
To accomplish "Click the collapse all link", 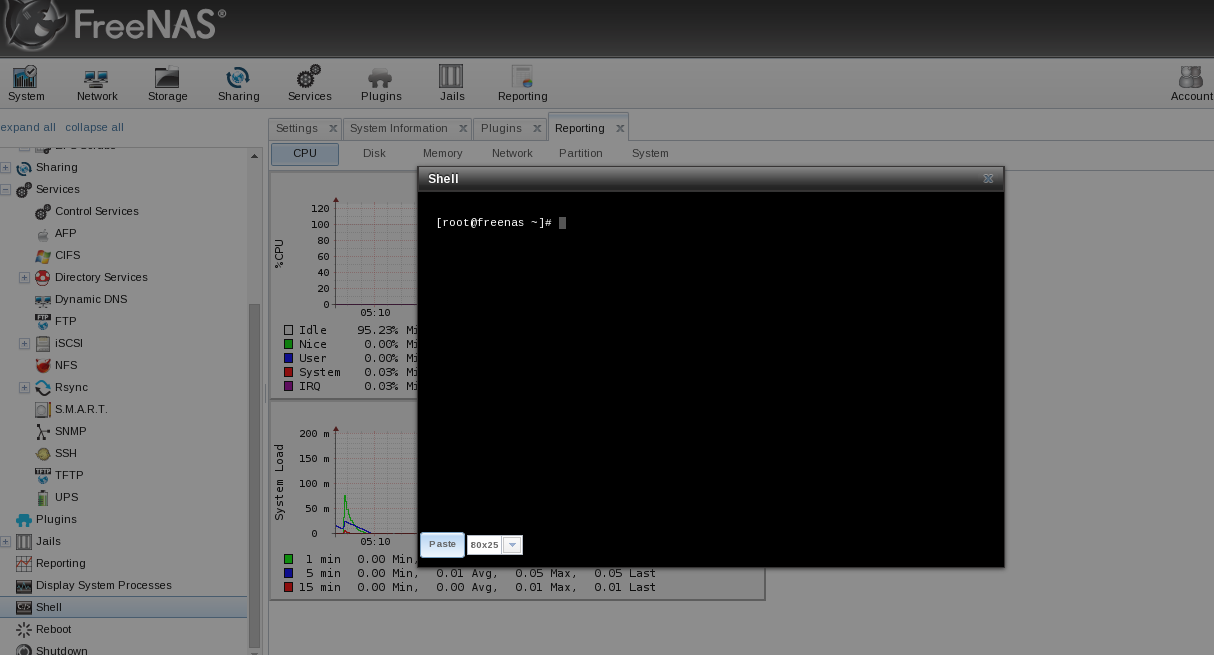I will click(x=94, y=127).
